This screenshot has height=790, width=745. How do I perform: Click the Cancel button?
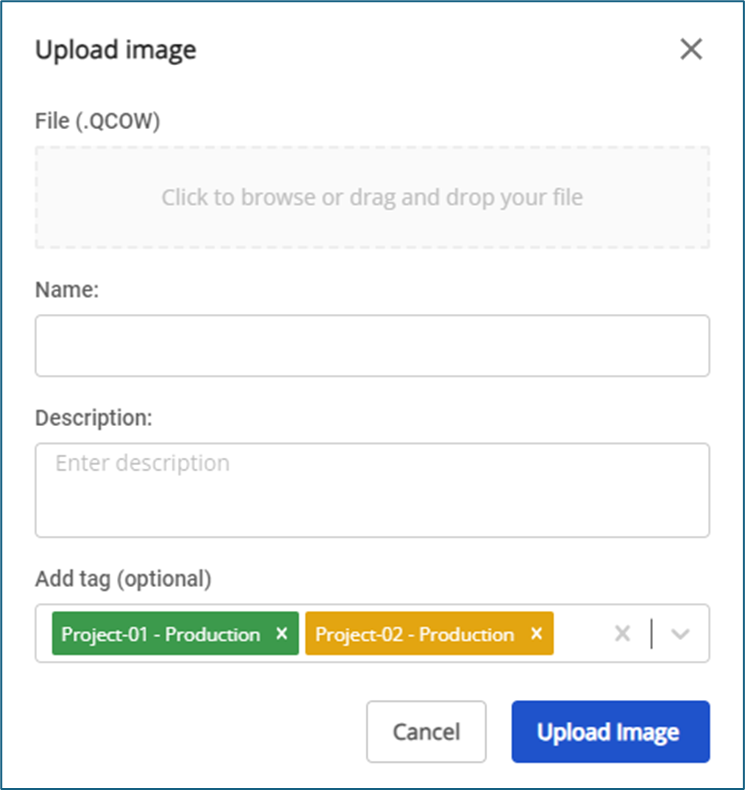[426, 732]
